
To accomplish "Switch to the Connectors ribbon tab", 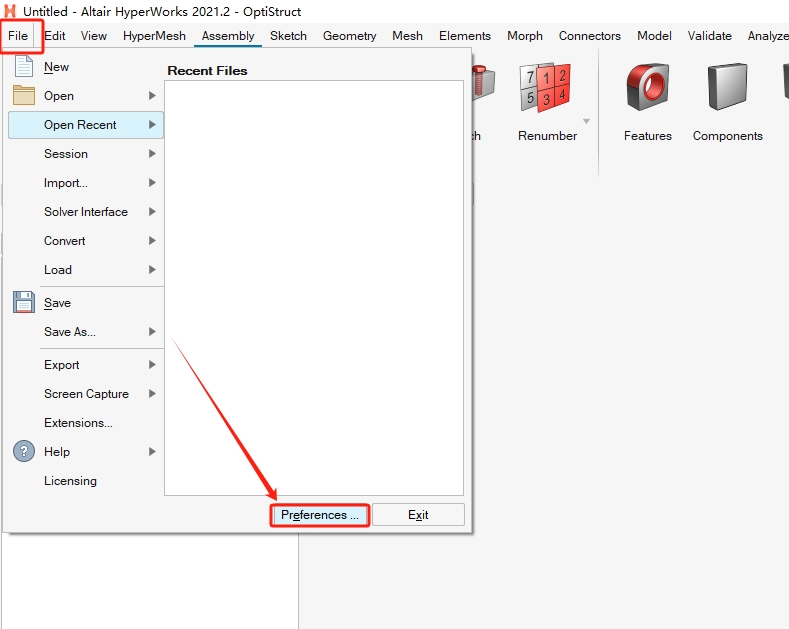I will pyautogui.click(x=589, y=36).
